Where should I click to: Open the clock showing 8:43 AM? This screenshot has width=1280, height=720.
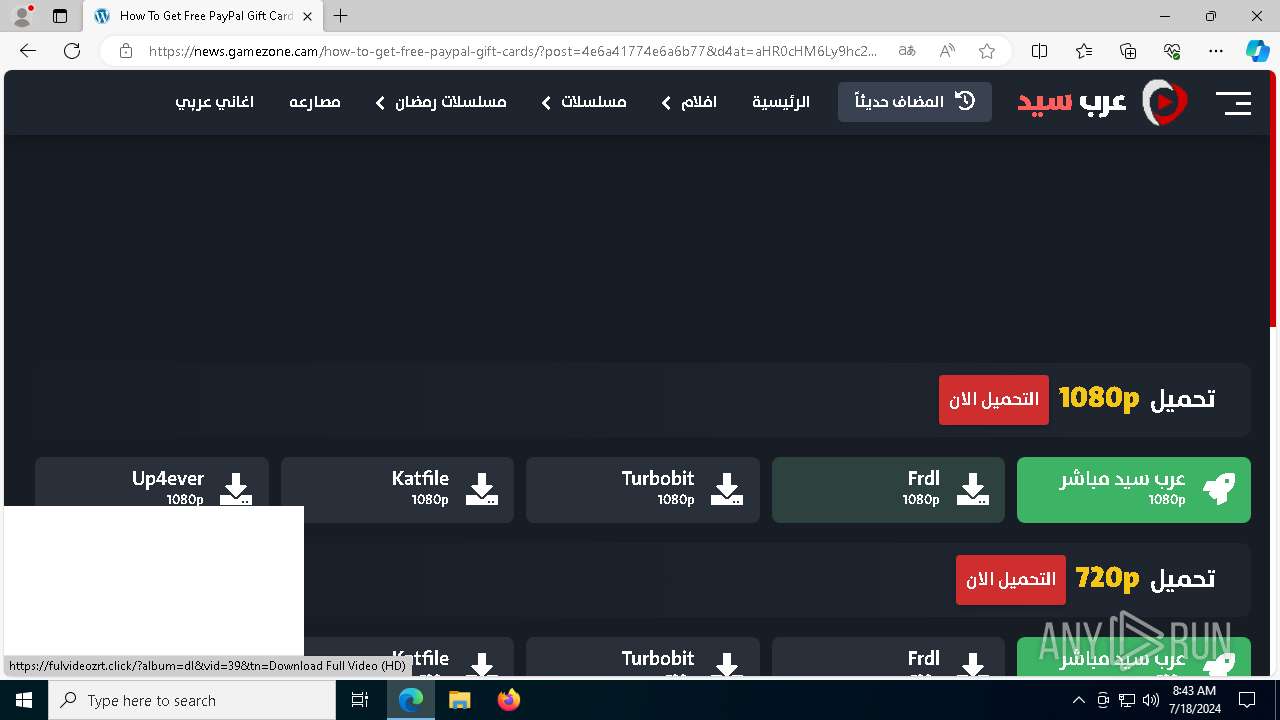(1194, 700)
